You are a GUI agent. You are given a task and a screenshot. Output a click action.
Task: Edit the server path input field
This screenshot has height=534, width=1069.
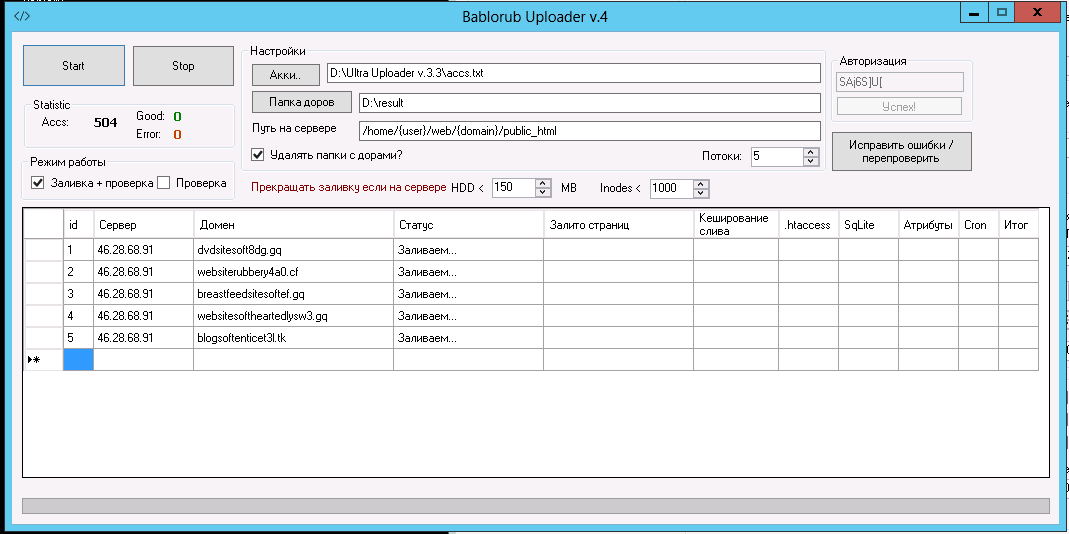[x=589, y=131]
